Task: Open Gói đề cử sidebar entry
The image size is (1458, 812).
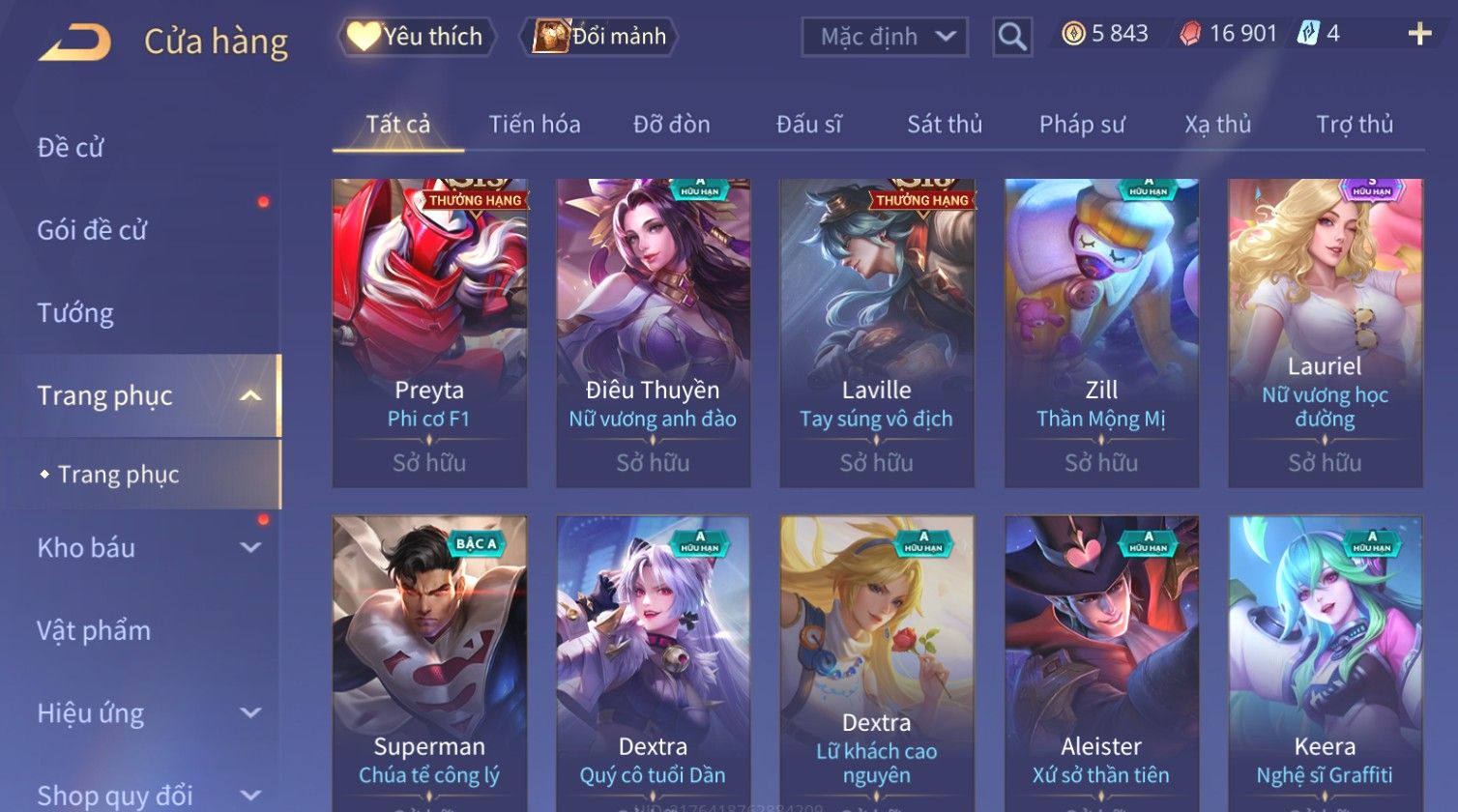Action: click(x=92, y=231)
